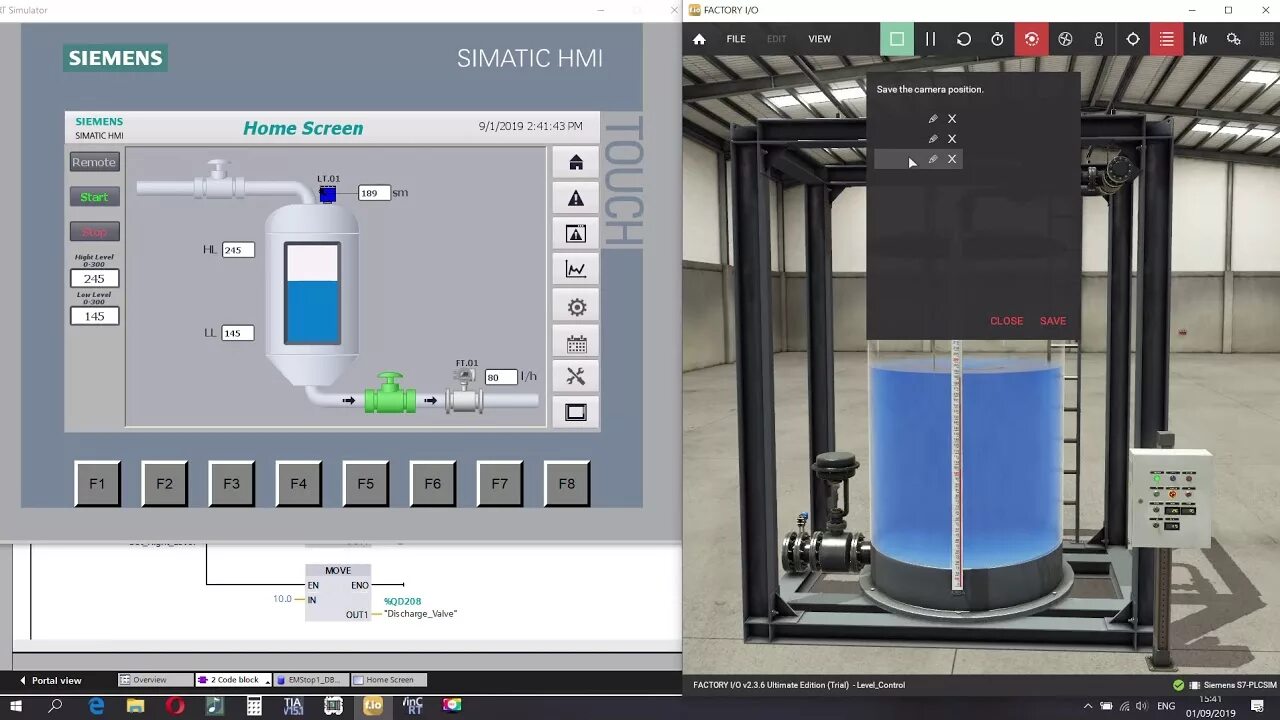Pause the Factory I/O simulation
Image resolution: width=1280 pixels, height=720 pixels.
[930, 39]
